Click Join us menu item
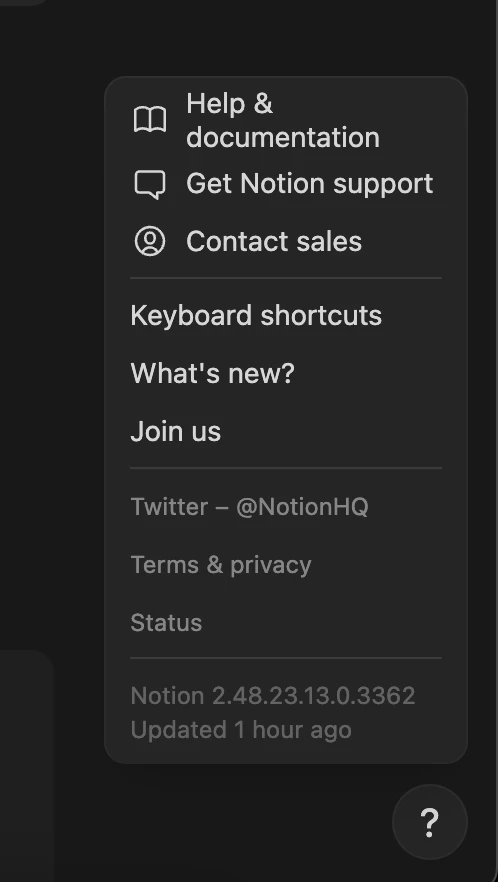The image size is (498, 882). (x=286, y=431)
